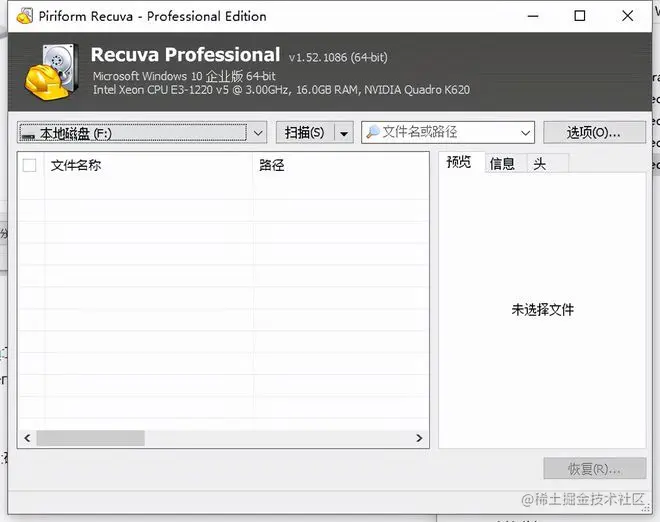The height and width of the screenshot is (522, 660).
Task: Click the Recuva icon in title bar
Action: pos(25,16)
